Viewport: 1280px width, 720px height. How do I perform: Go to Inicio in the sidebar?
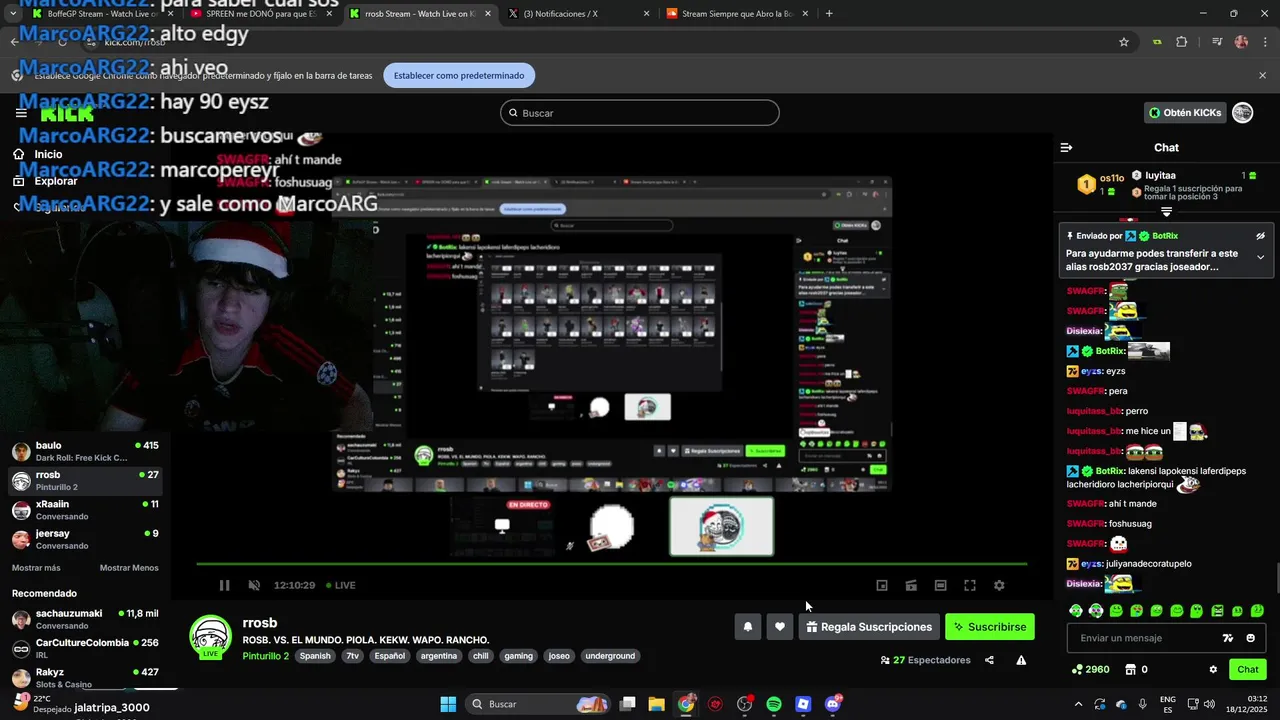(38, 154)
